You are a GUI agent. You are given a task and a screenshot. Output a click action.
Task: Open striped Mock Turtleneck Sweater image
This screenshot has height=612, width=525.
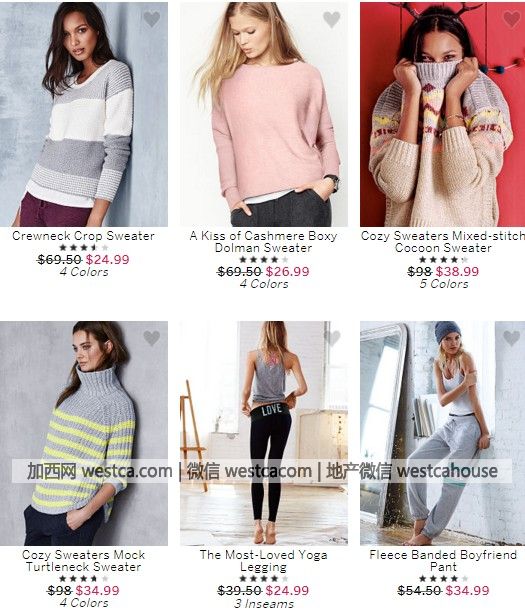click(84, 433)
